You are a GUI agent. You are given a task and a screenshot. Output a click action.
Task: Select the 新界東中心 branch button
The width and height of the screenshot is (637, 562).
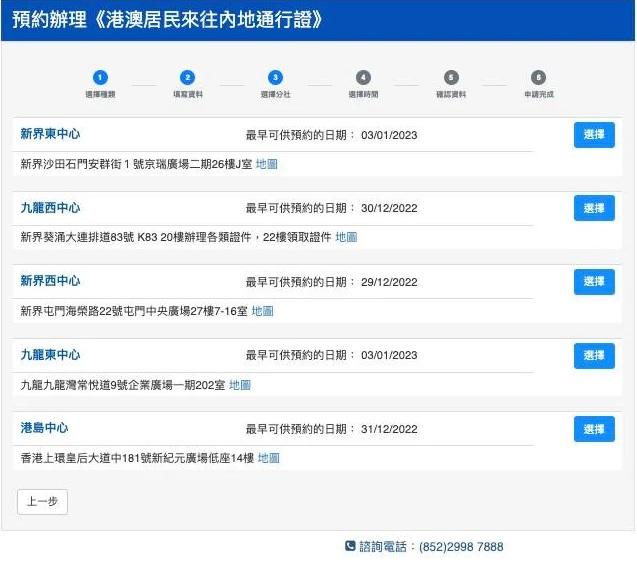pos(594,135)
